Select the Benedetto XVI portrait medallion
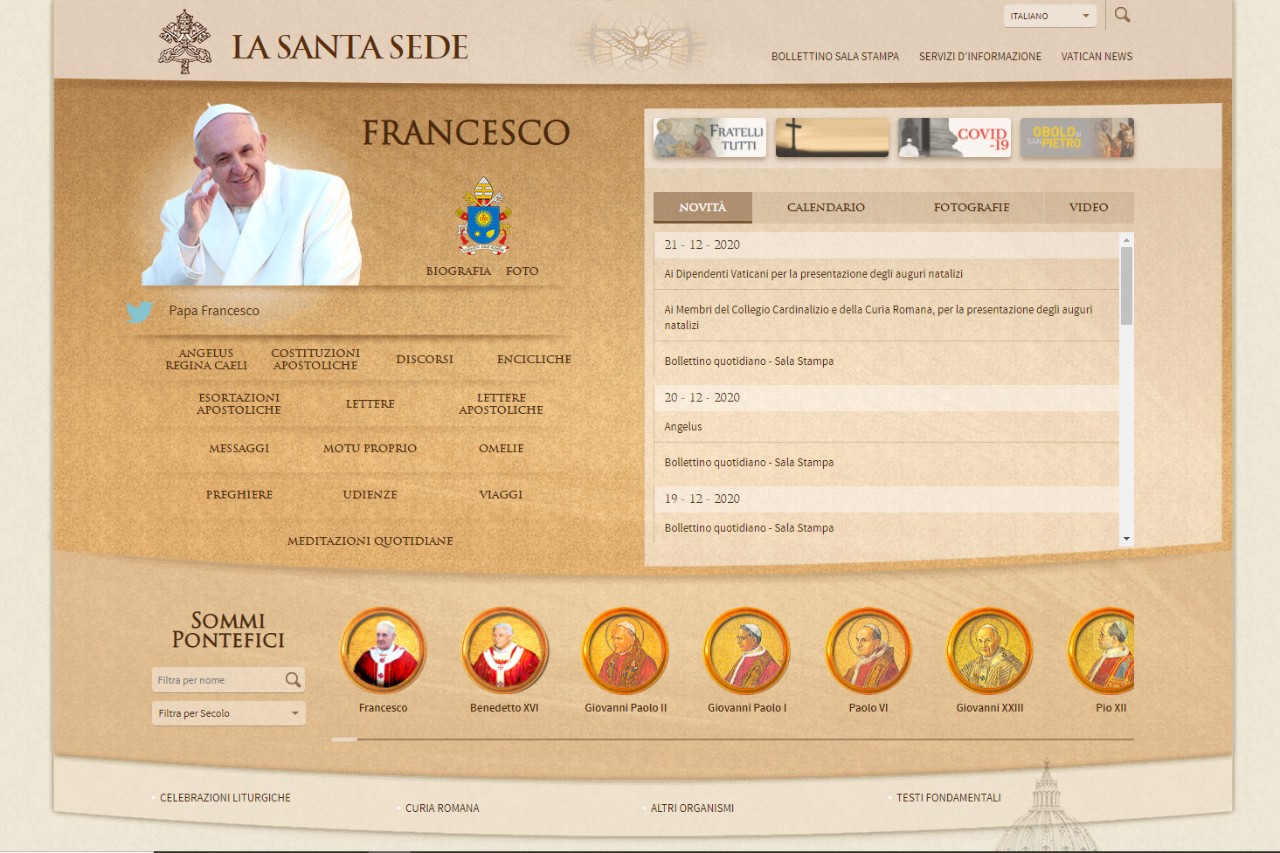 [x=504, y=649]
